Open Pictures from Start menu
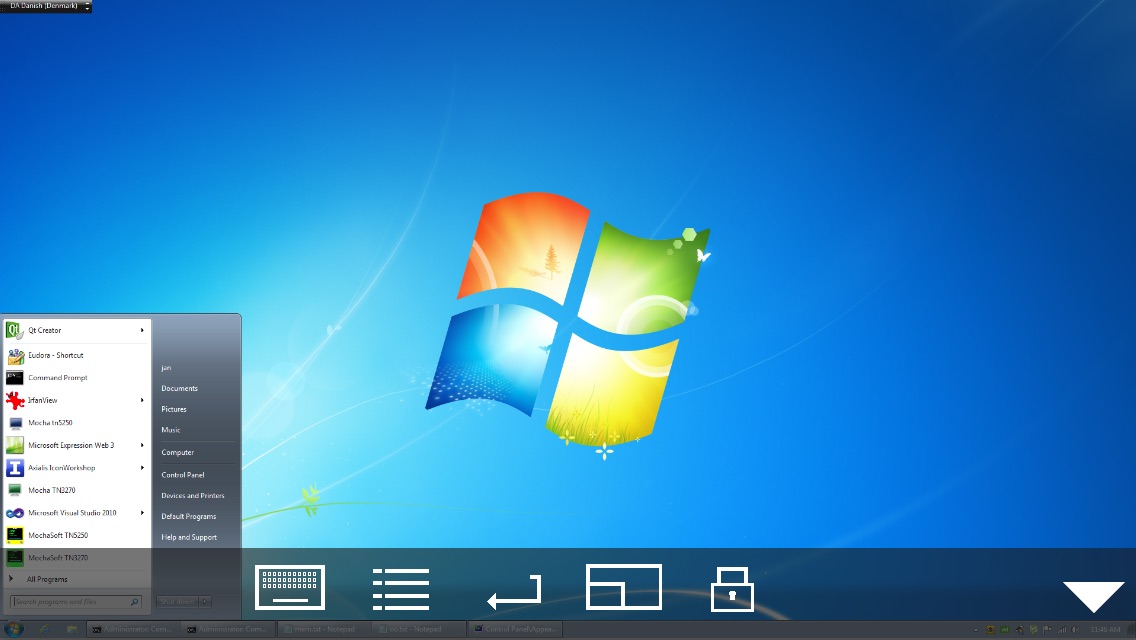 coord(174,410)
